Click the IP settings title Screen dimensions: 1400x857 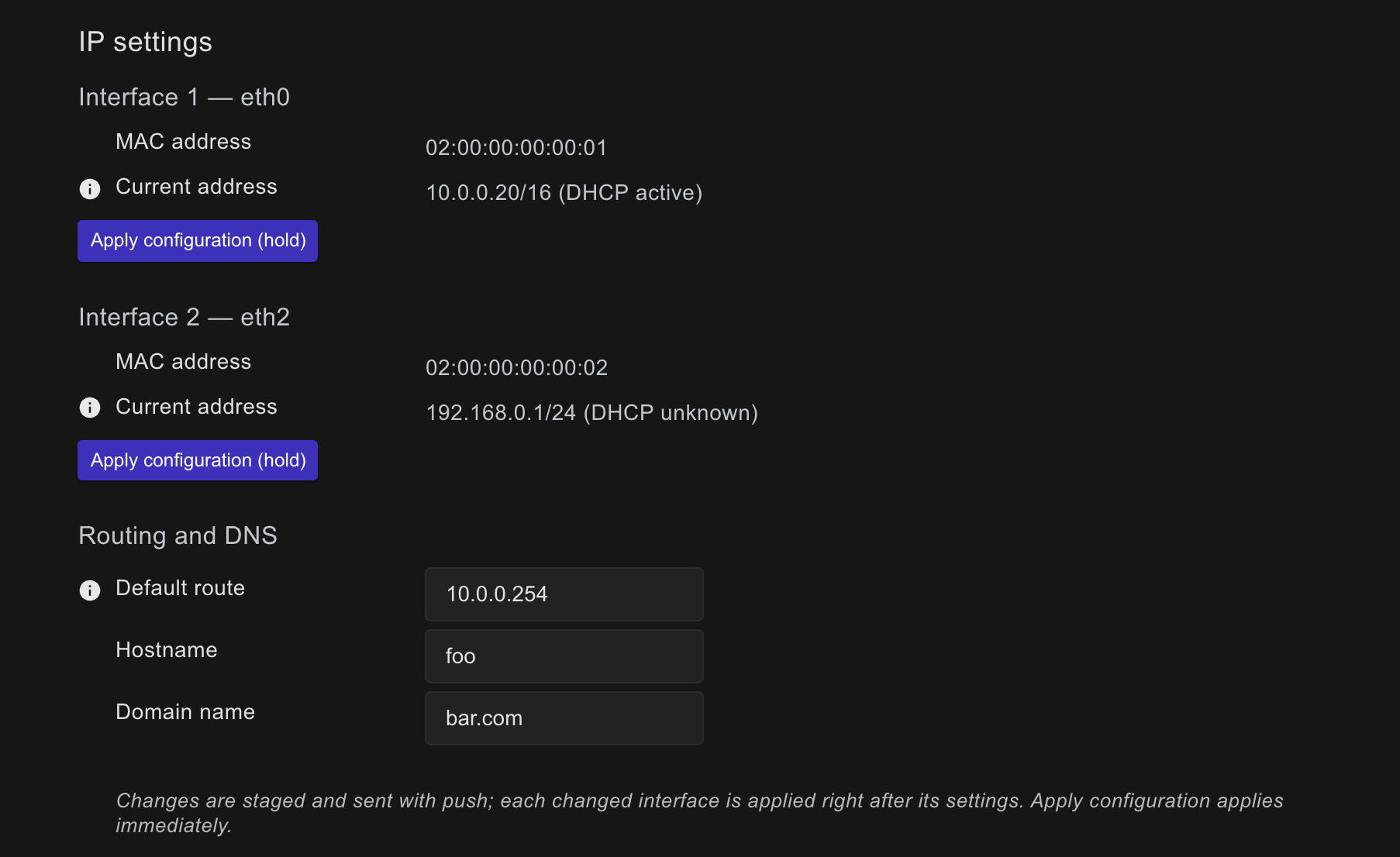tap(146, 42)
